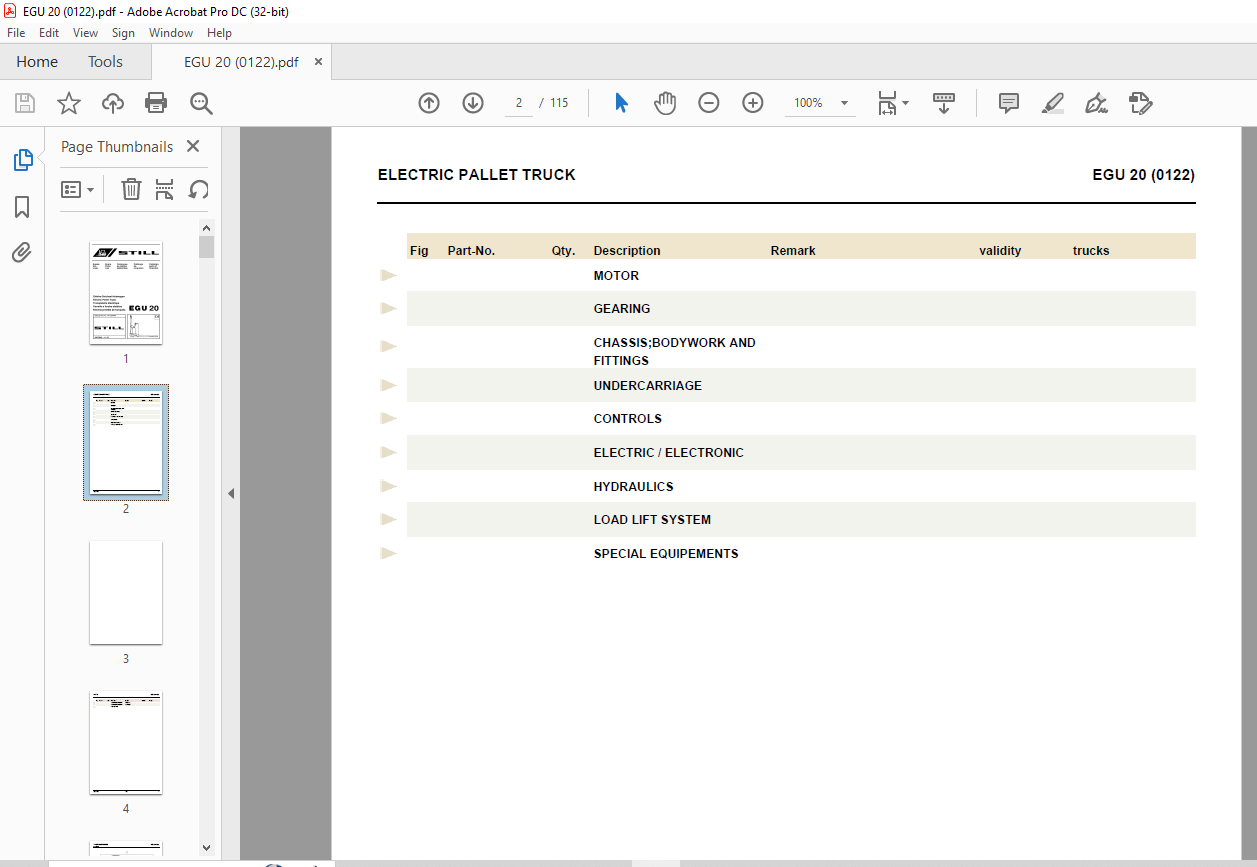The height and width of the screenshot is (867, 1257).
Task: Go to next page arrow icon
Action: tap(473, 103)
